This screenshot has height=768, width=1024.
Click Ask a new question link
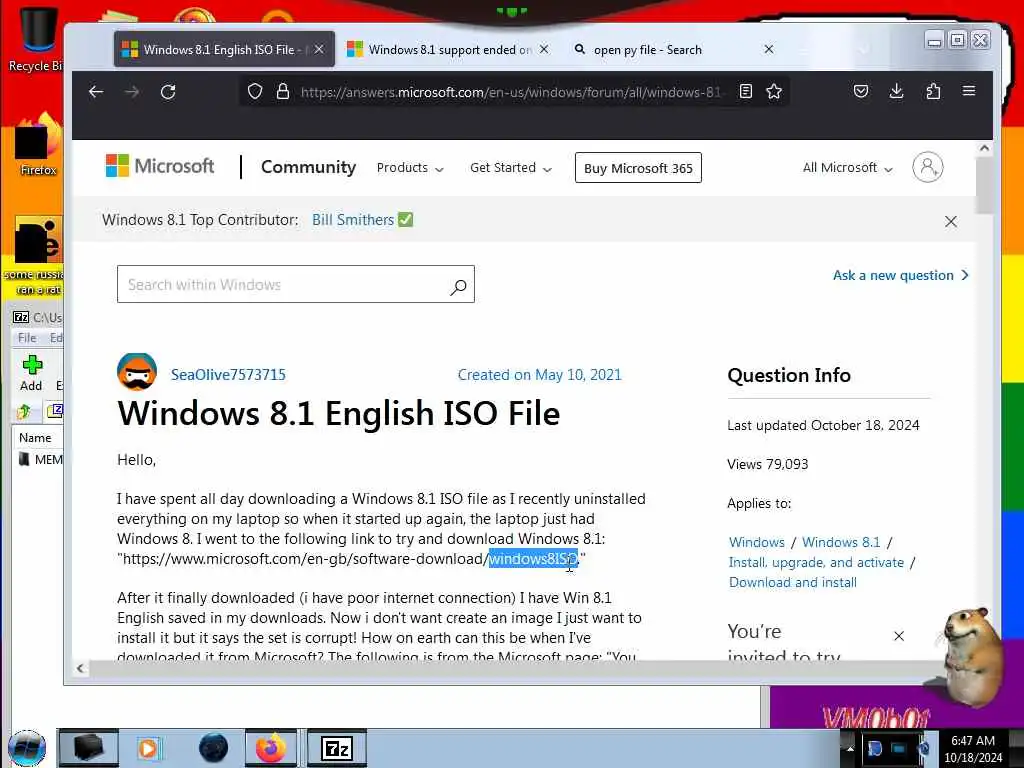901,276
